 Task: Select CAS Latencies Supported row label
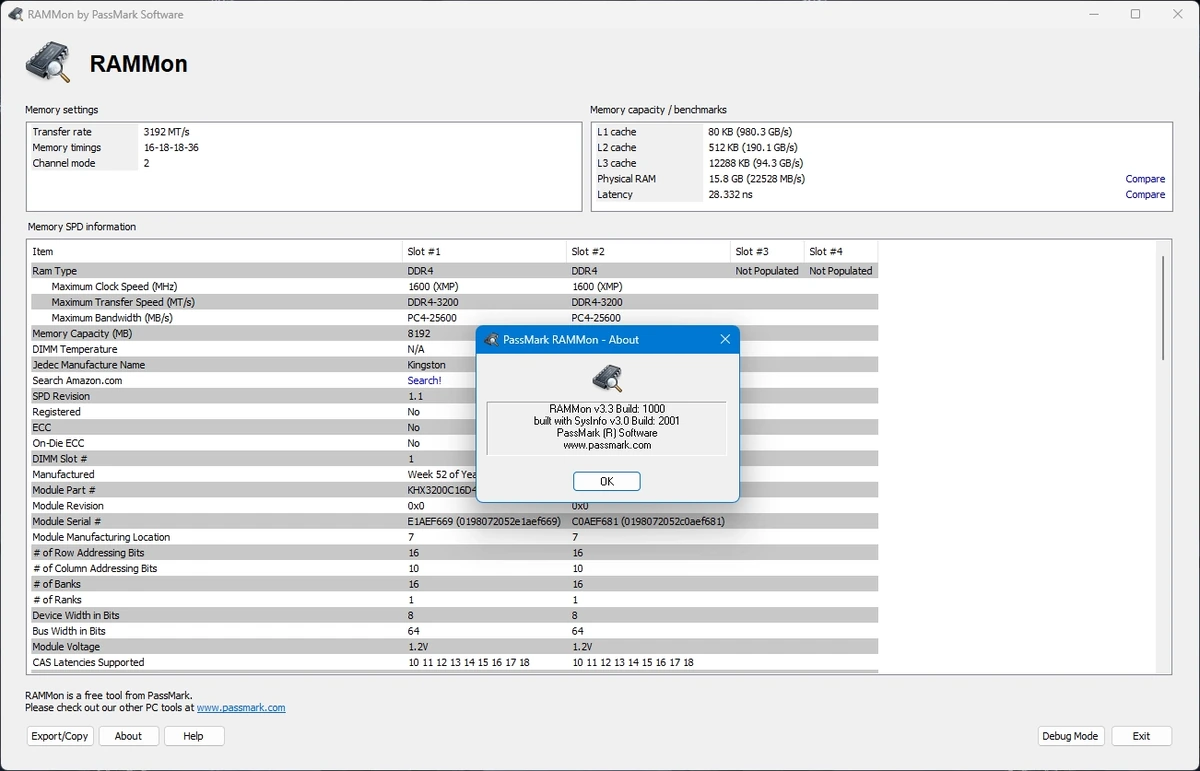(x=88, y=662)
